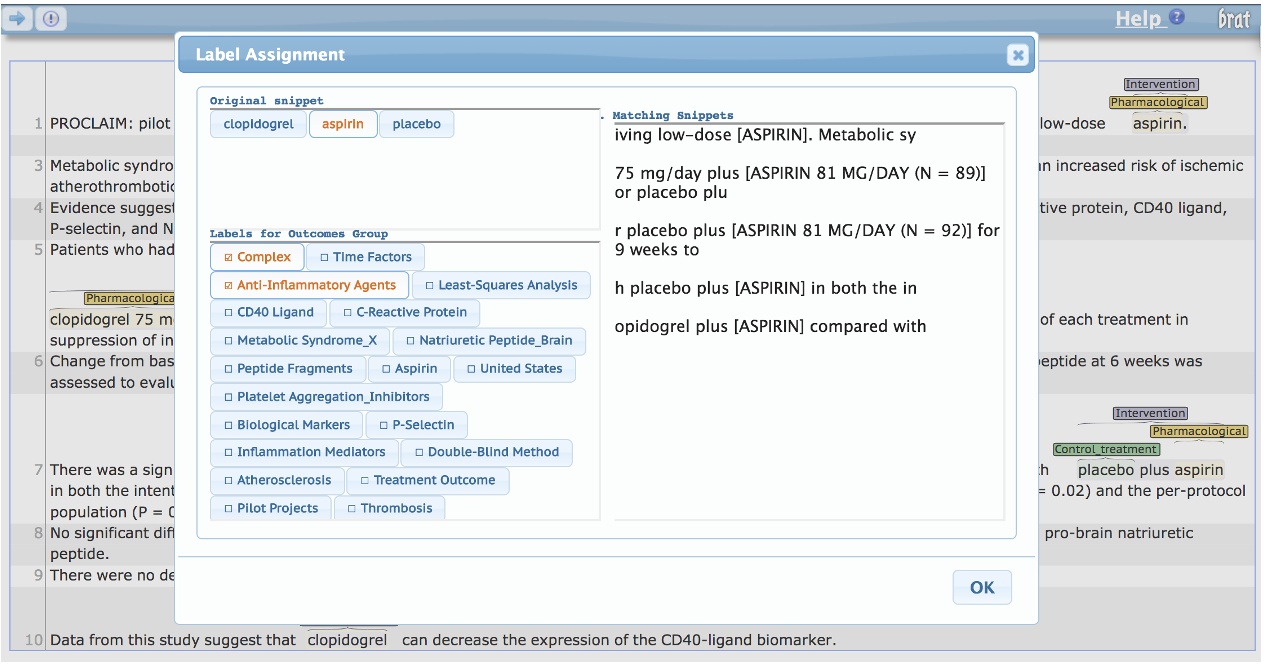The image size is (1266, 666).
Task: Close the Label Assignment dialog with X
Action: pyautogui.click(x=1017, y=55)
